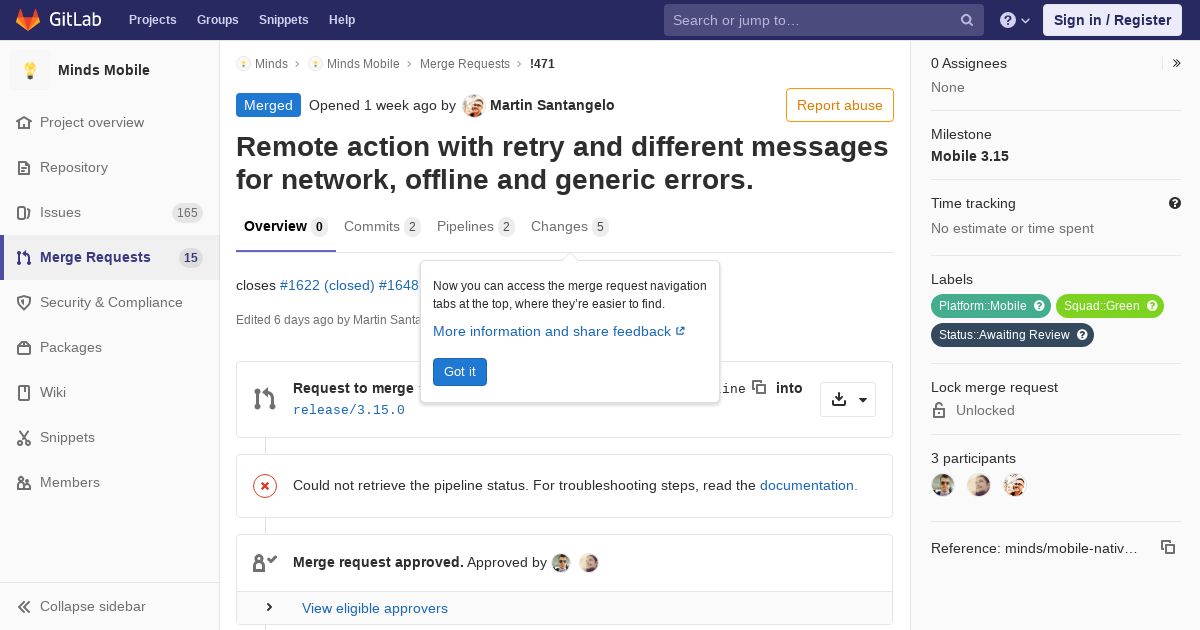Click the second participant avatar

pos(979,485)
